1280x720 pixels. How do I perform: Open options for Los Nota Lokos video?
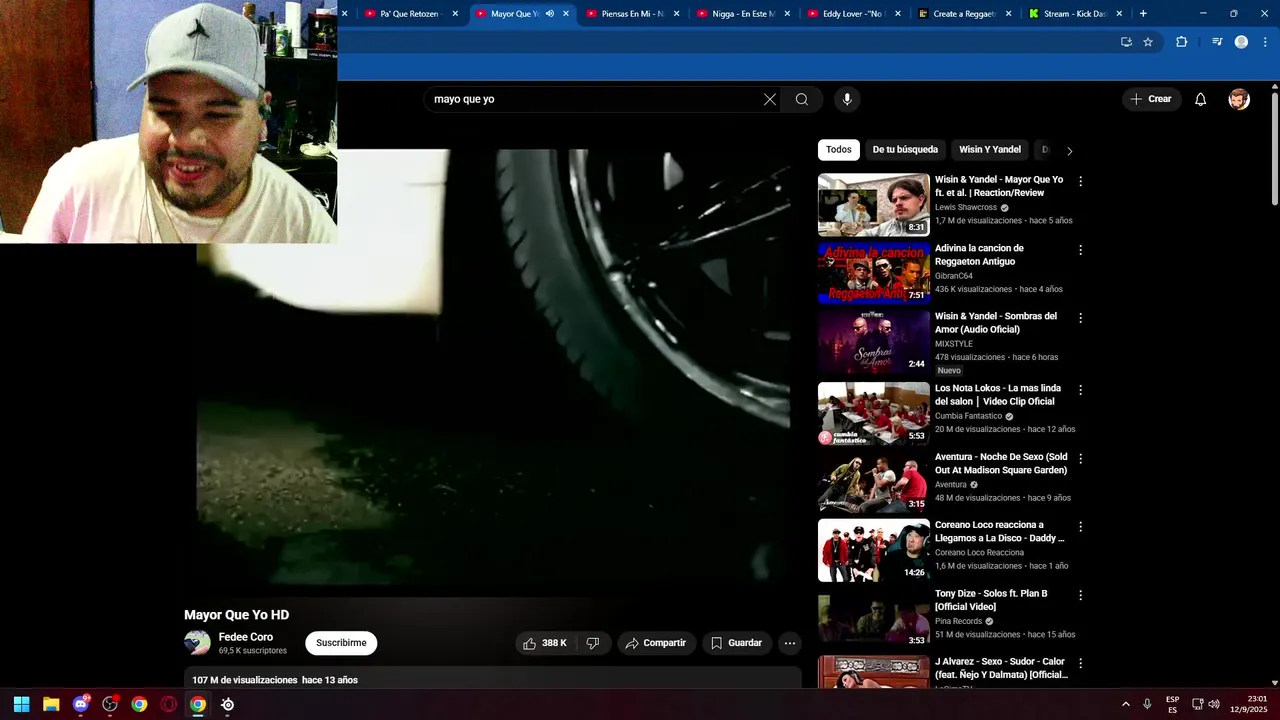[x=1080, y=390]
